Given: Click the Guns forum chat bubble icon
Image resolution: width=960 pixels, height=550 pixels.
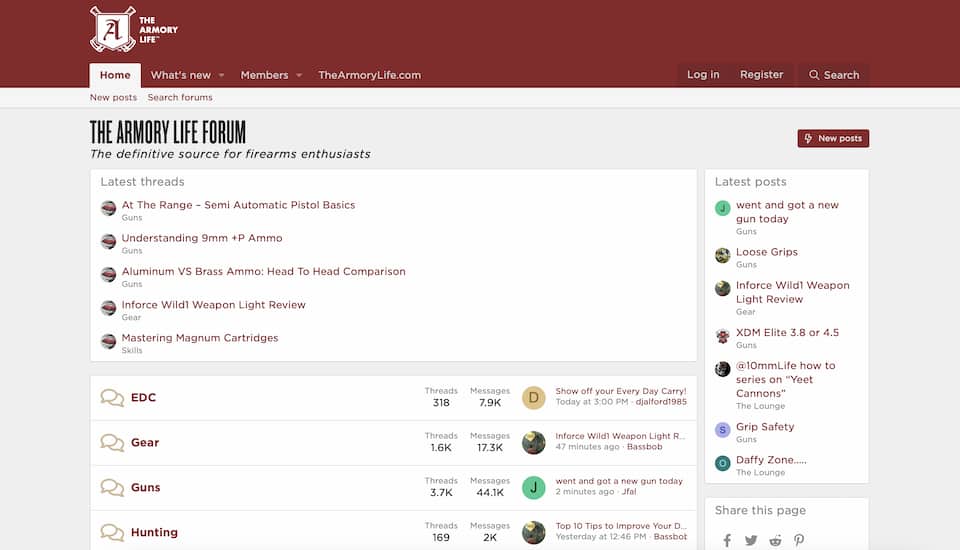Looking at the screenshot, I should (x=112, y=488).
